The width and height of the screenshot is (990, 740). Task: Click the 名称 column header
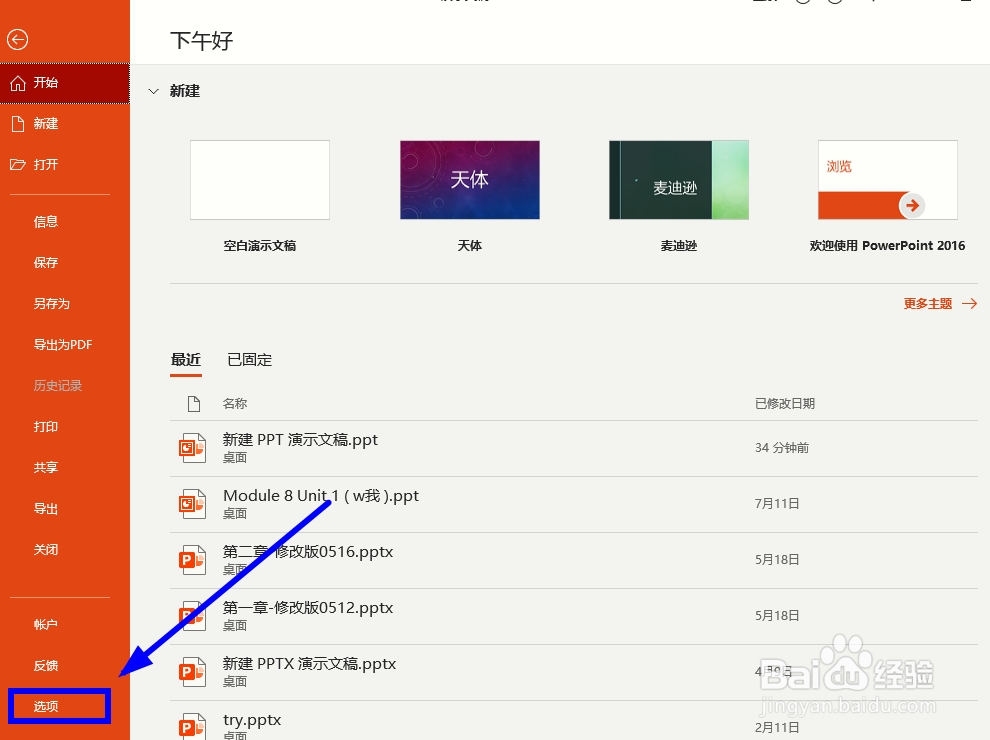coord(235,403)
